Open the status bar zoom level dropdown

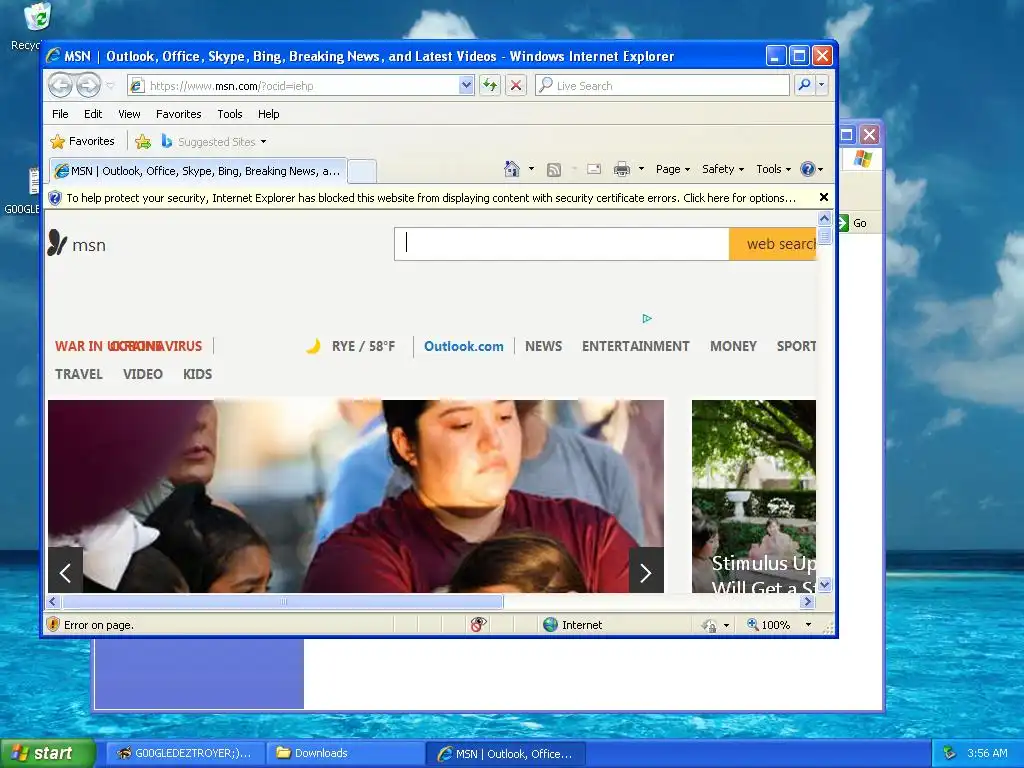click(x=808, y=625)
